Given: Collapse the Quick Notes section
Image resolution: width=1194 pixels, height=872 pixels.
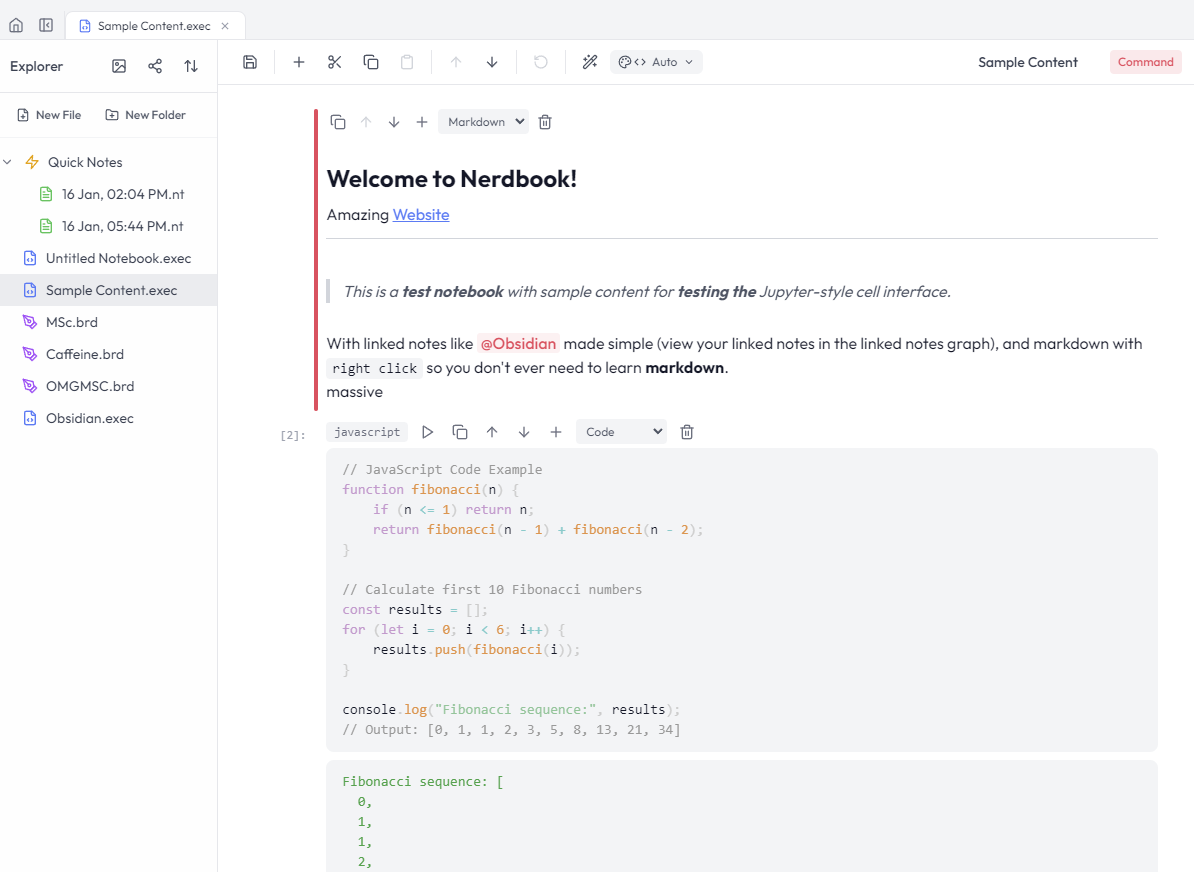Looking at the screenshot, I should point(8,162).
